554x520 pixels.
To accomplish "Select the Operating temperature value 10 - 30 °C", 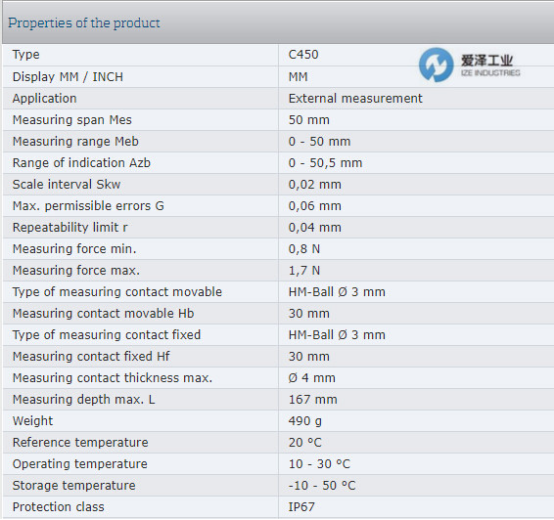I will coord(319,464).
